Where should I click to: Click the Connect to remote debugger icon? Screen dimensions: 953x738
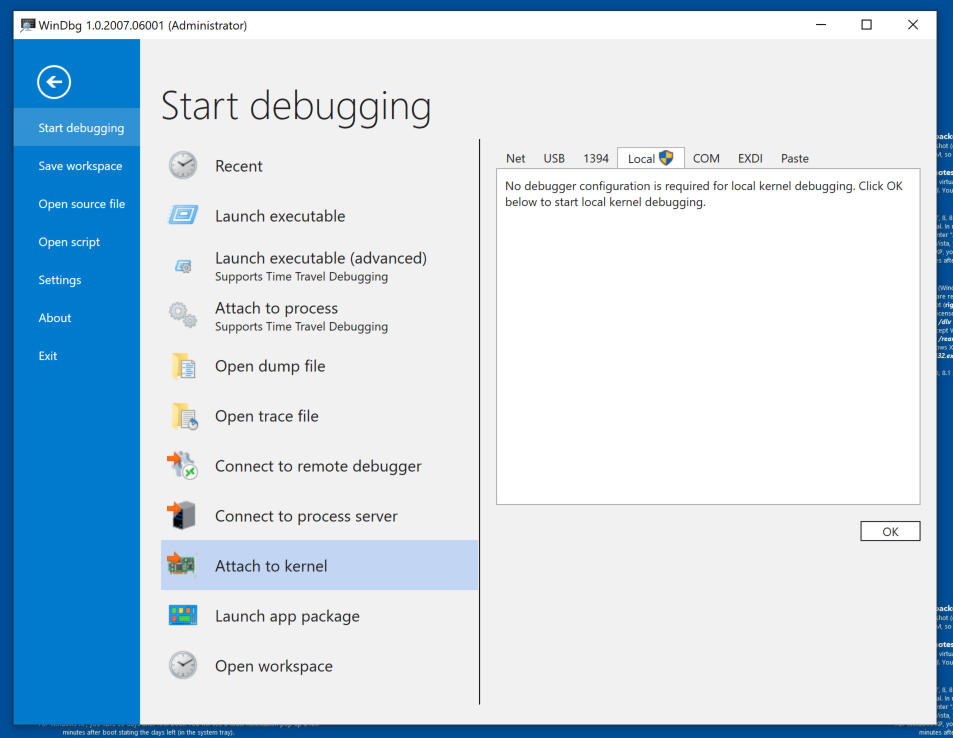[x=182, y=466]
